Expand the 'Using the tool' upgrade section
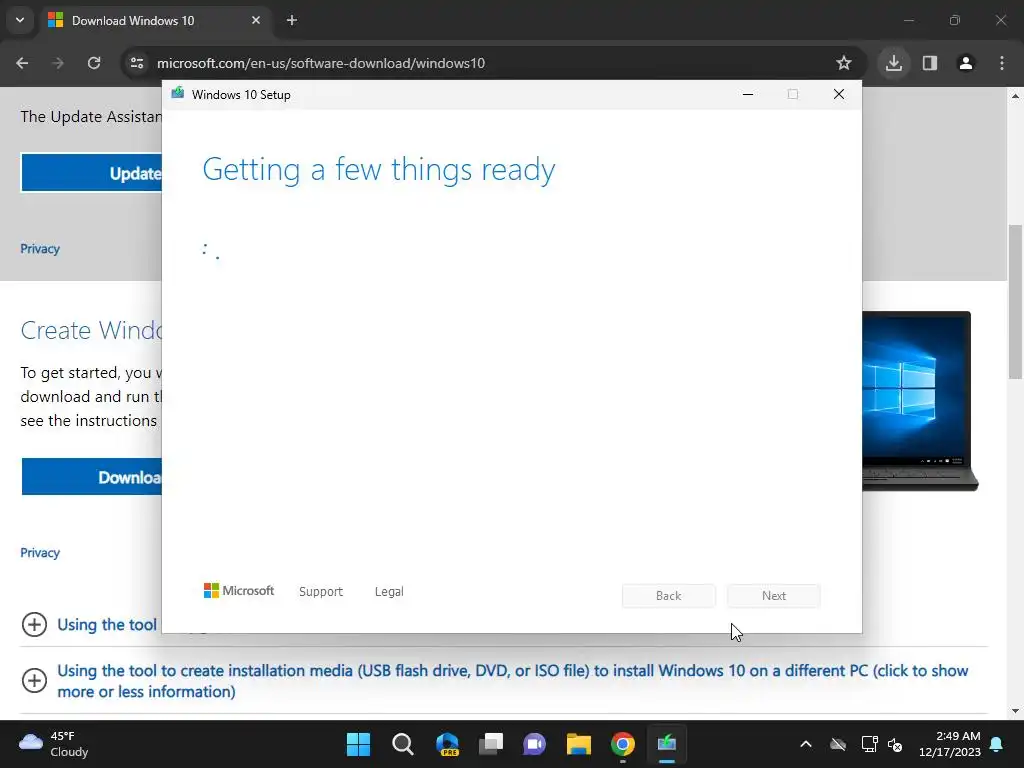The image size is (1024, 768). [x=34, y=624]
